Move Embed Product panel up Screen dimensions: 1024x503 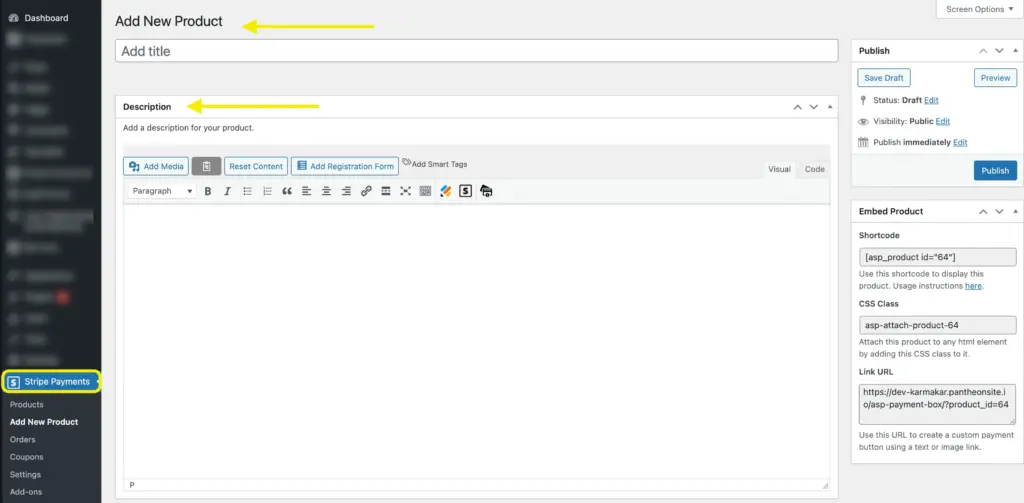click(983, 212)
